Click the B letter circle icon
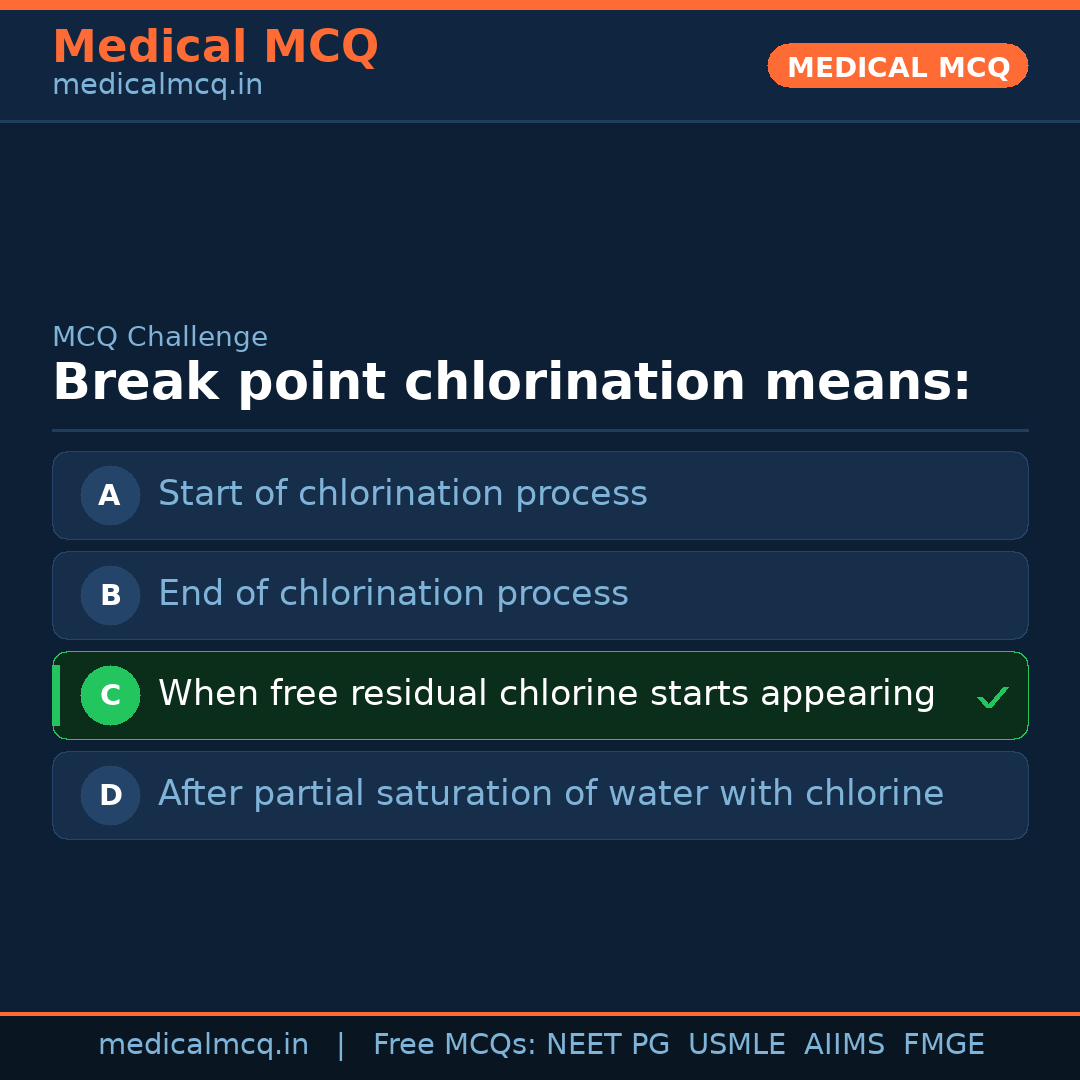This screenshot has height=1080, width=1080. tap(110, 595)
